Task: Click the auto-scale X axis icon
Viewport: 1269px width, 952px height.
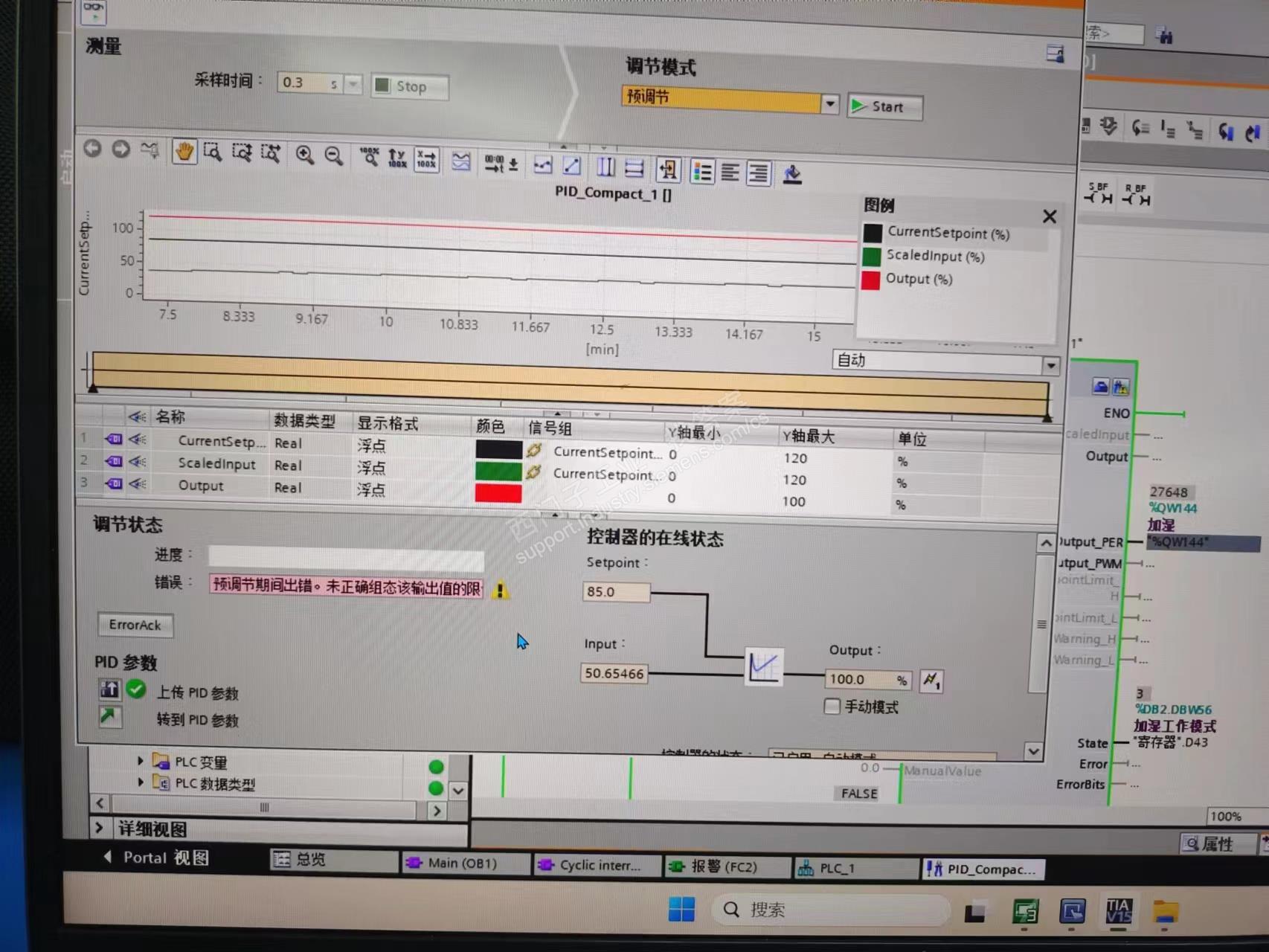Action: point(426,159)
